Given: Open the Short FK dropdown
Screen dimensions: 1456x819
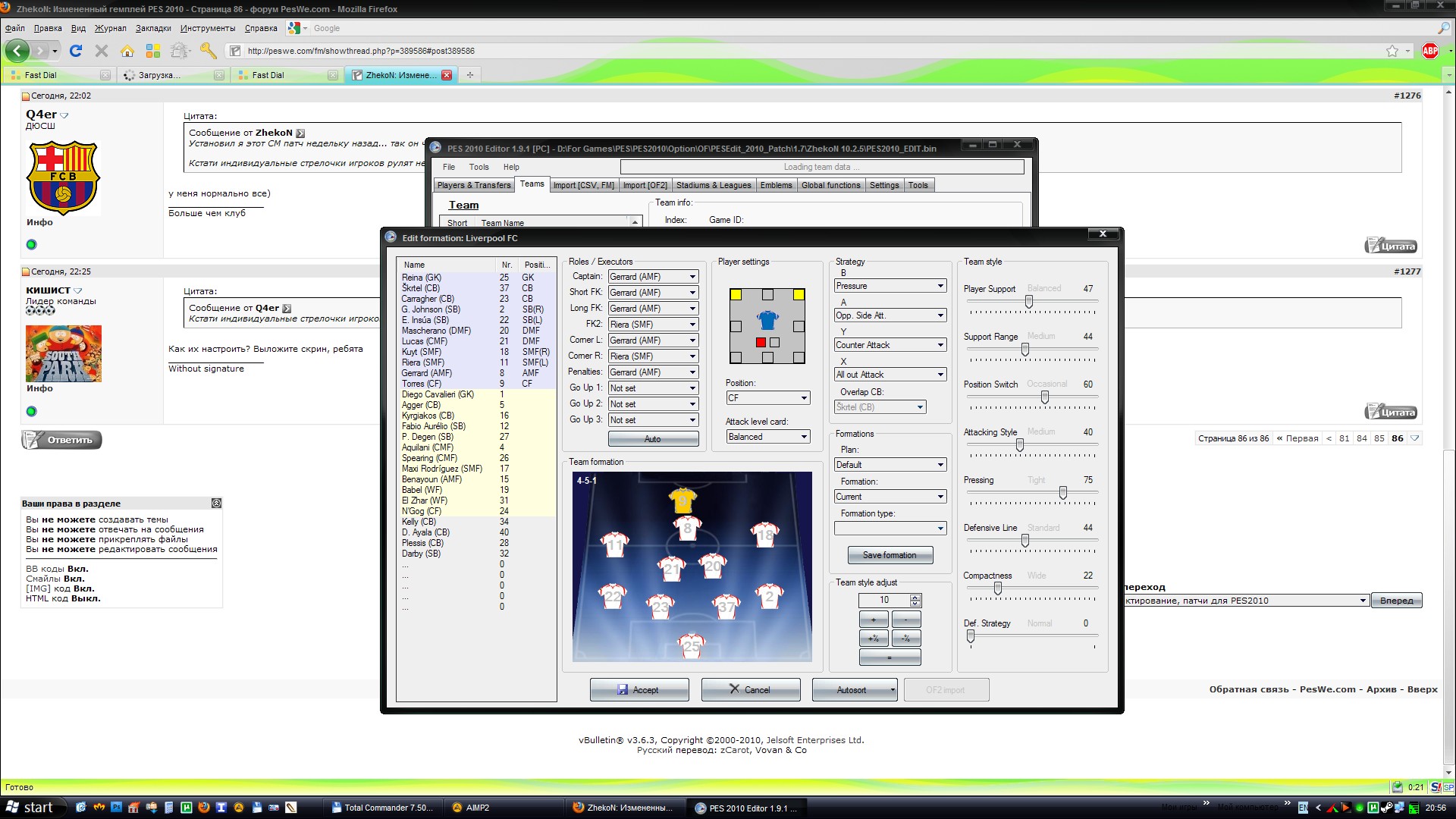Looking at the screenshot, I should [653, 293].
